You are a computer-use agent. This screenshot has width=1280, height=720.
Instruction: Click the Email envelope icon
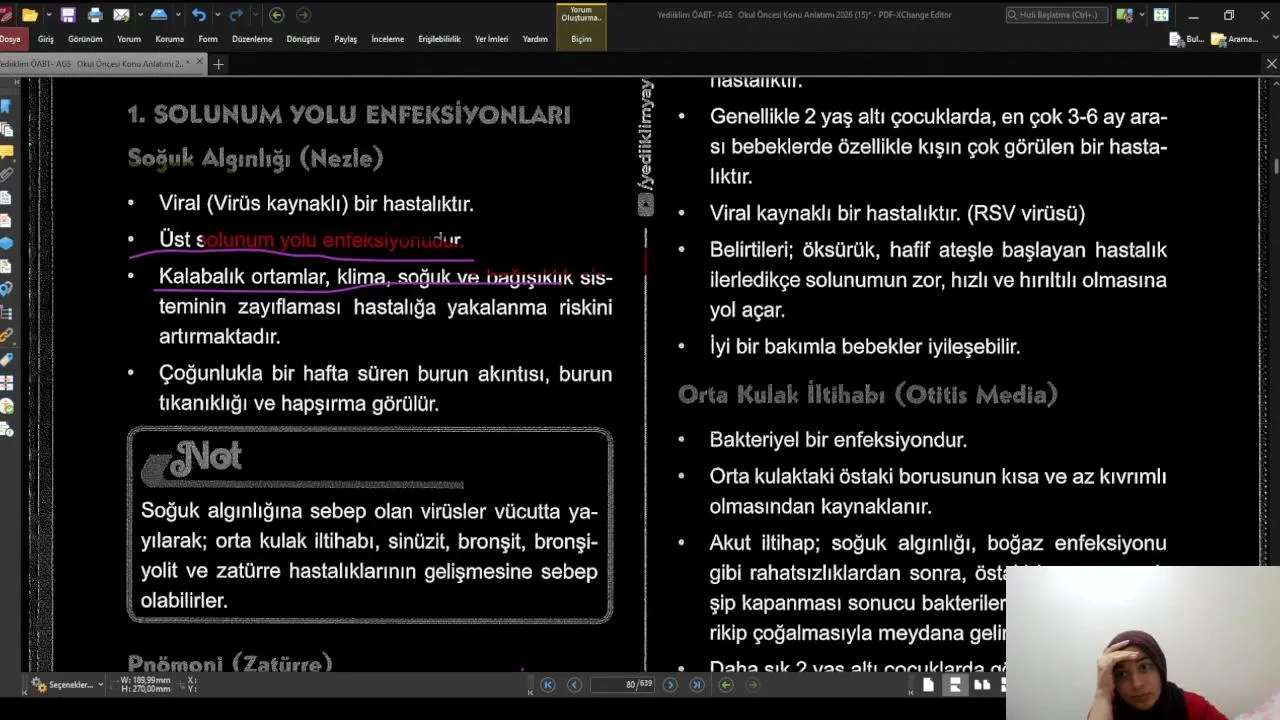[121, 15]
